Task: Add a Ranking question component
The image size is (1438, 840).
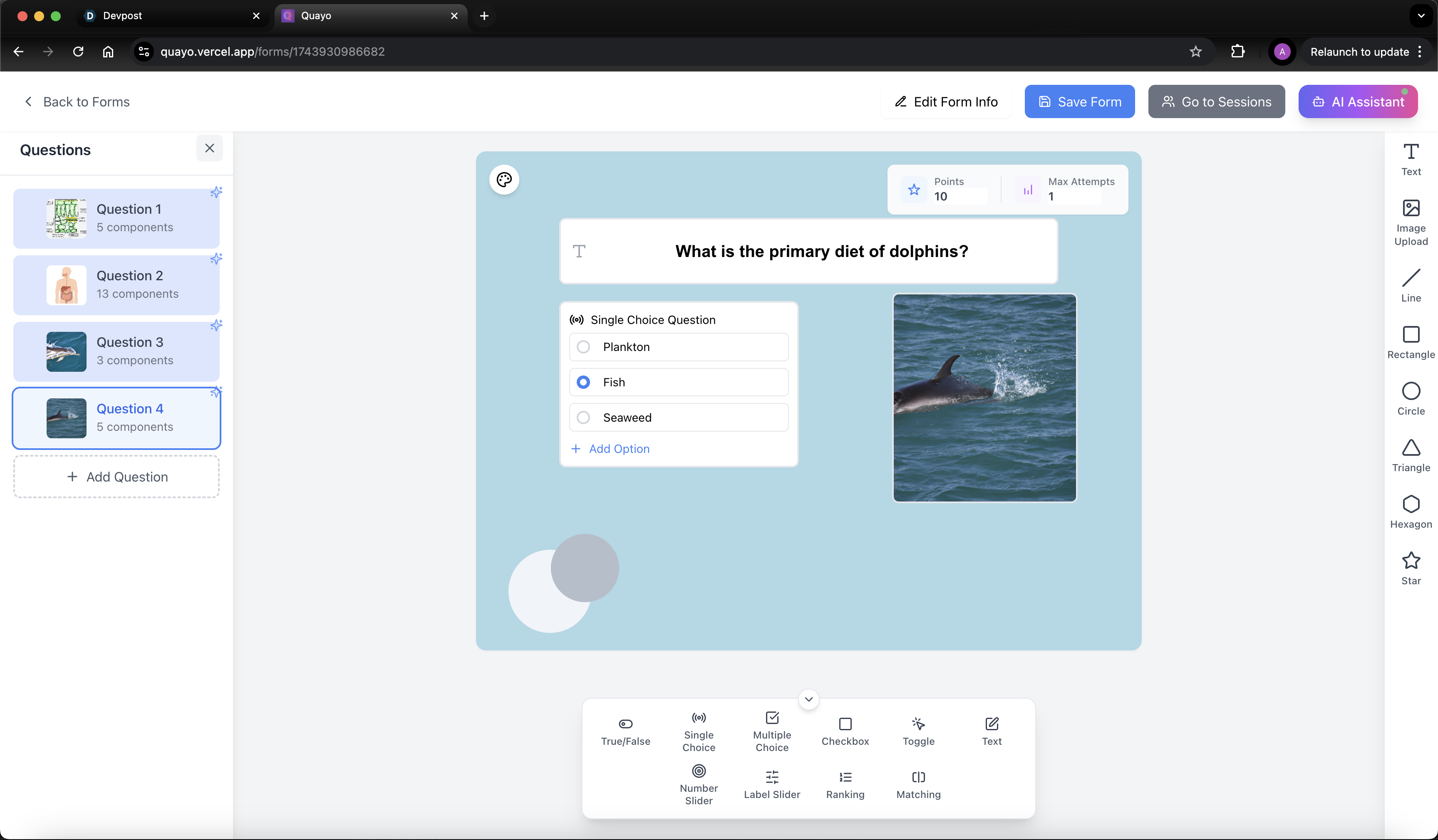Action: (x=845, y=785)
